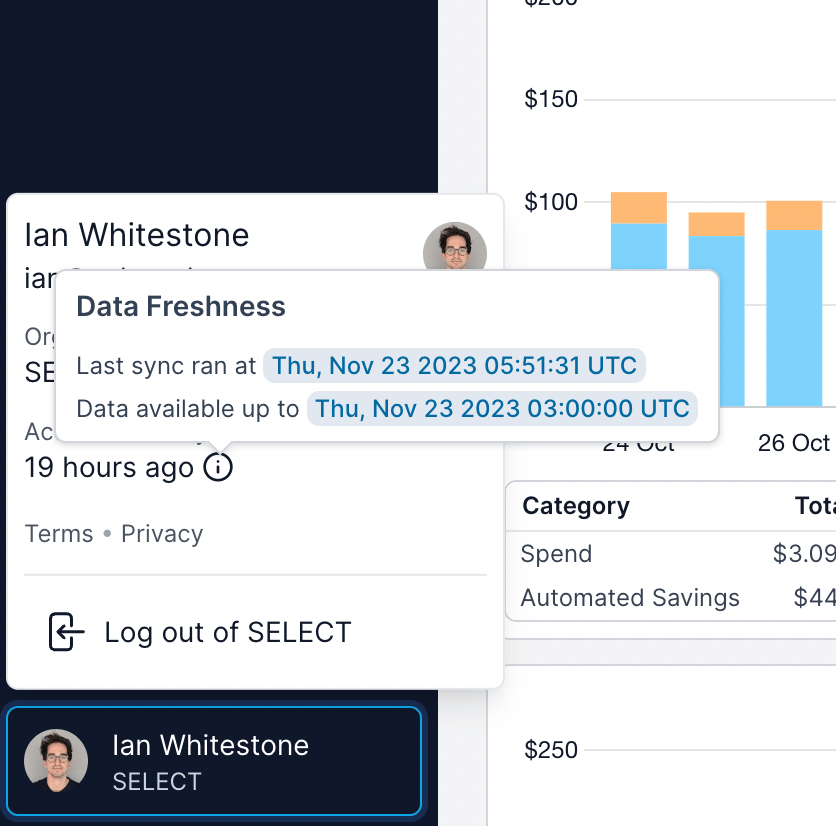This screenshot has height=826, width=836.
Task: Click the data freshness info icon
Action: click(x=218, y=467)
